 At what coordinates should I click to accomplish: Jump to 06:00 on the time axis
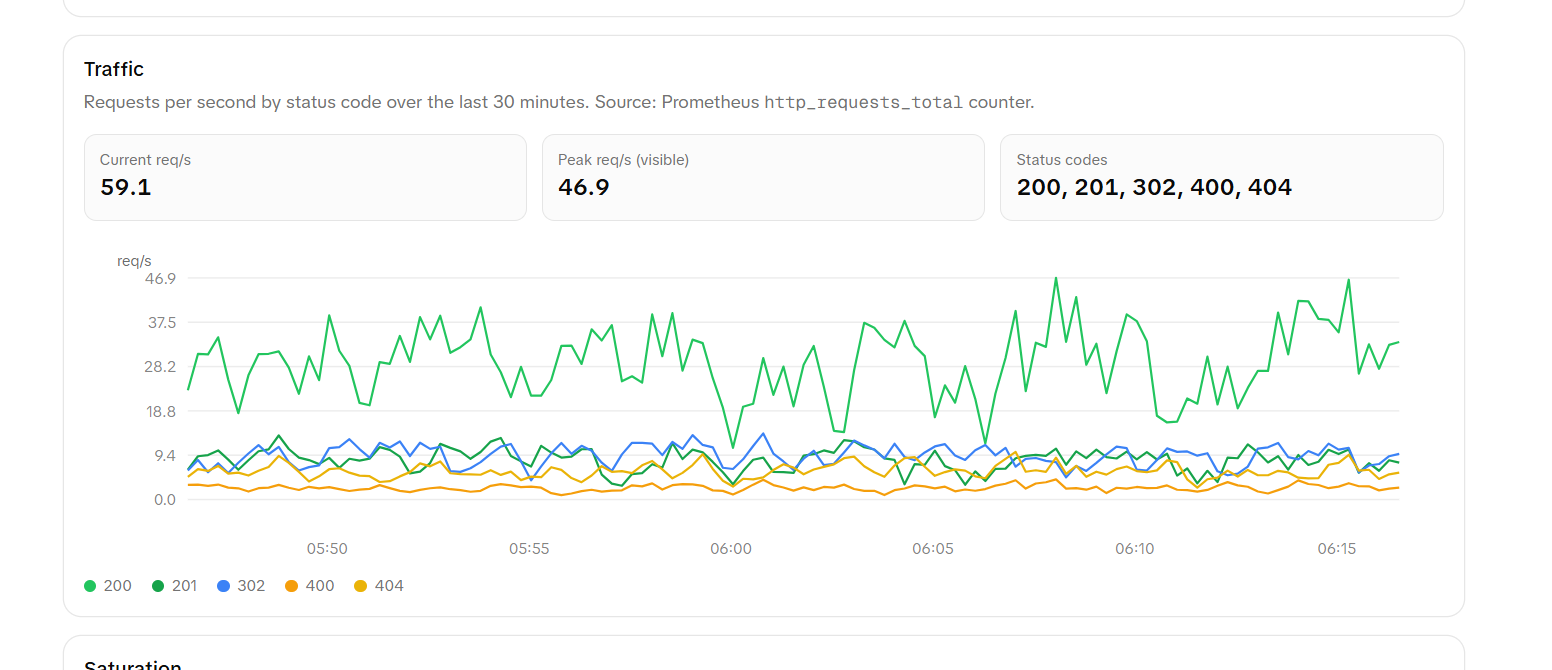point(731,549)
